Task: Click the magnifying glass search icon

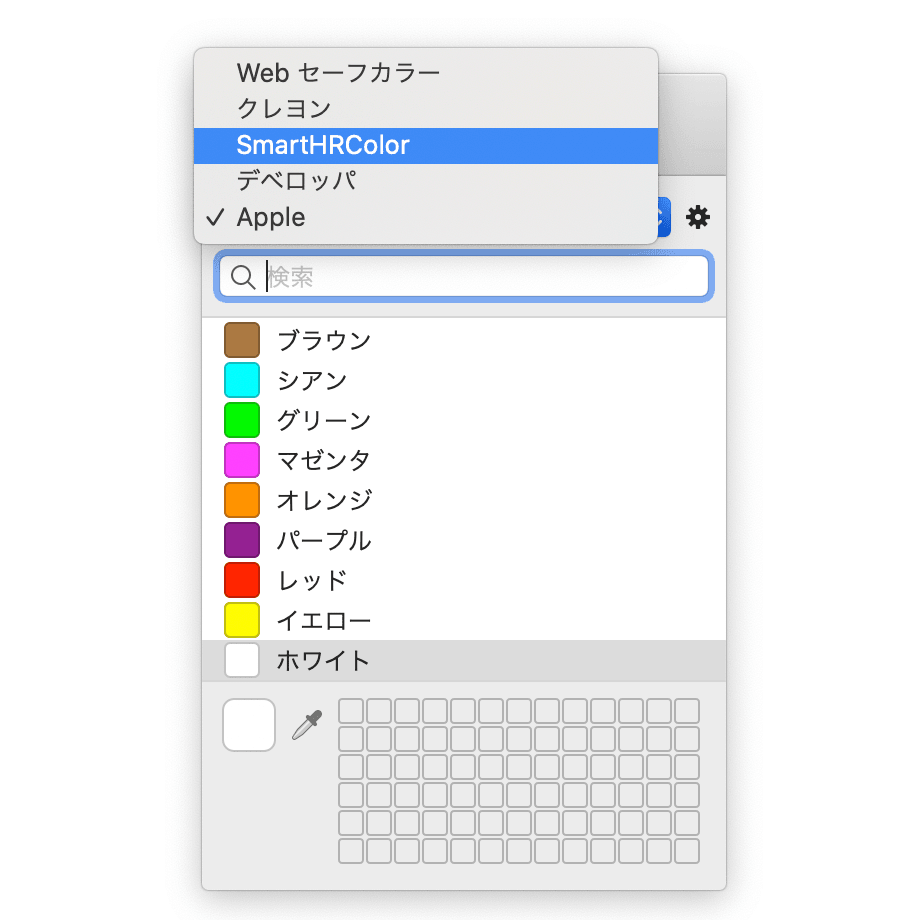Action: pyautogui.click(x=241, y=276)
